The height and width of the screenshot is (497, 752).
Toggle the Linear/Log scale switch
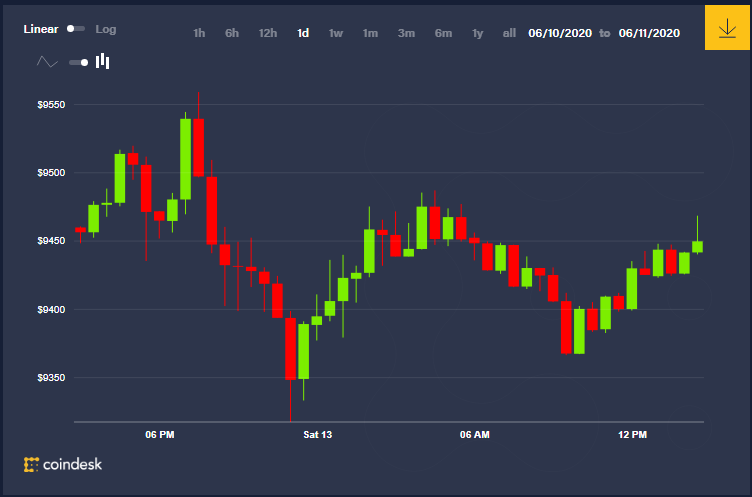(76, 29)
